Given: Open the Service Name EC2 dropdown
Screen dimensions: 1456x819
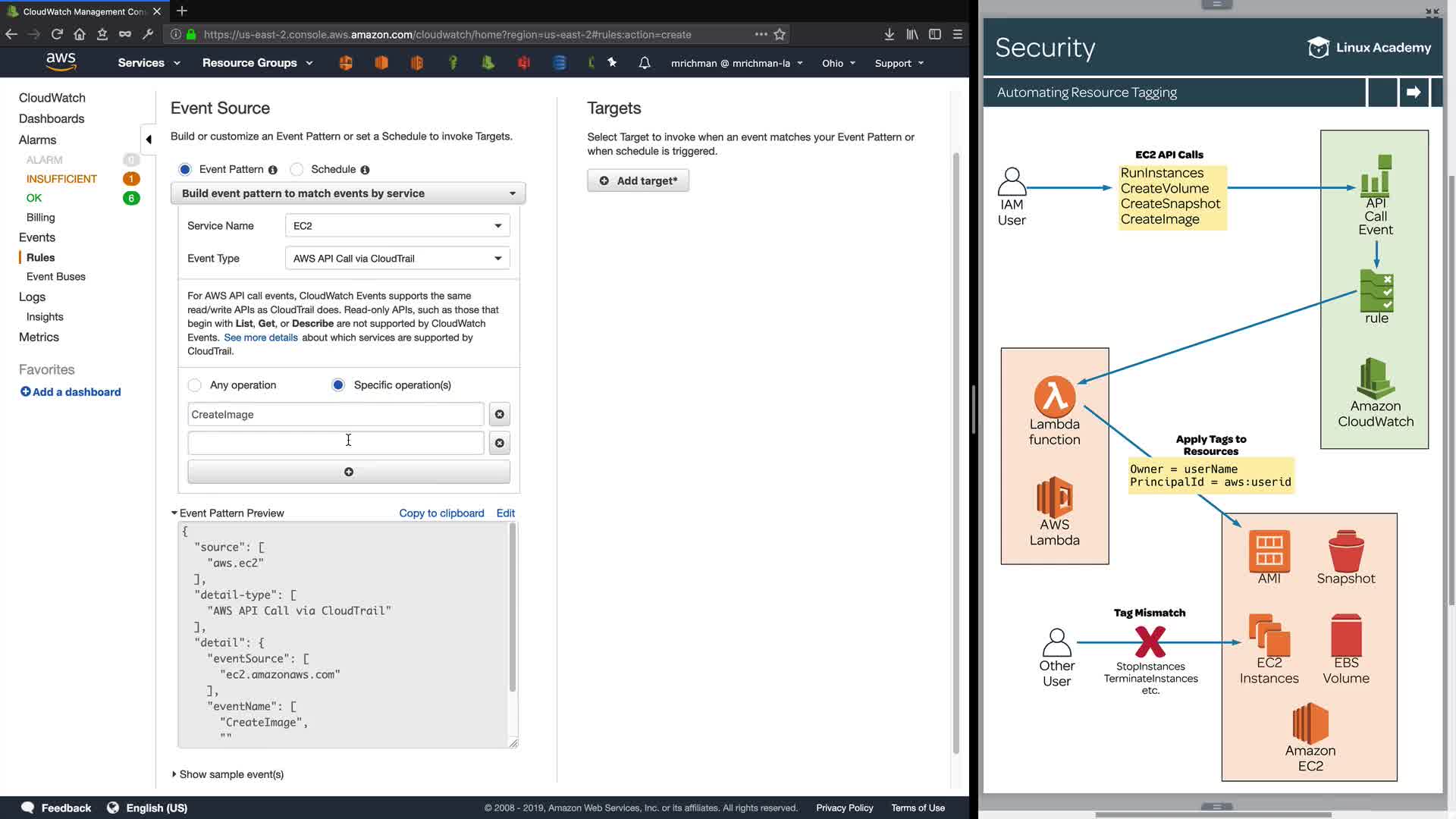Looking at the screenshot, I should click(x=397, y=225).
